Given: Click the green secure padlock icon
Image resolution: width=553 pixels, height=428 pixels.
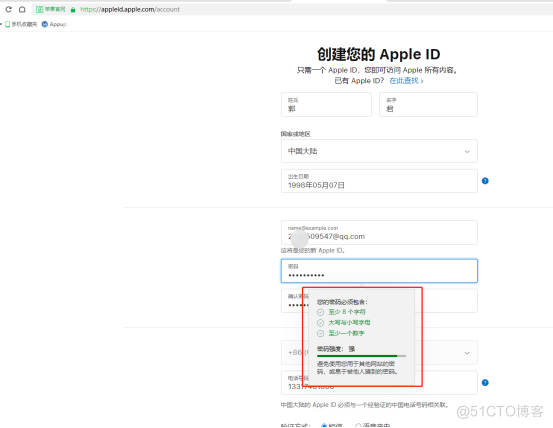Looking at the screenshot, I should point(73,10).
